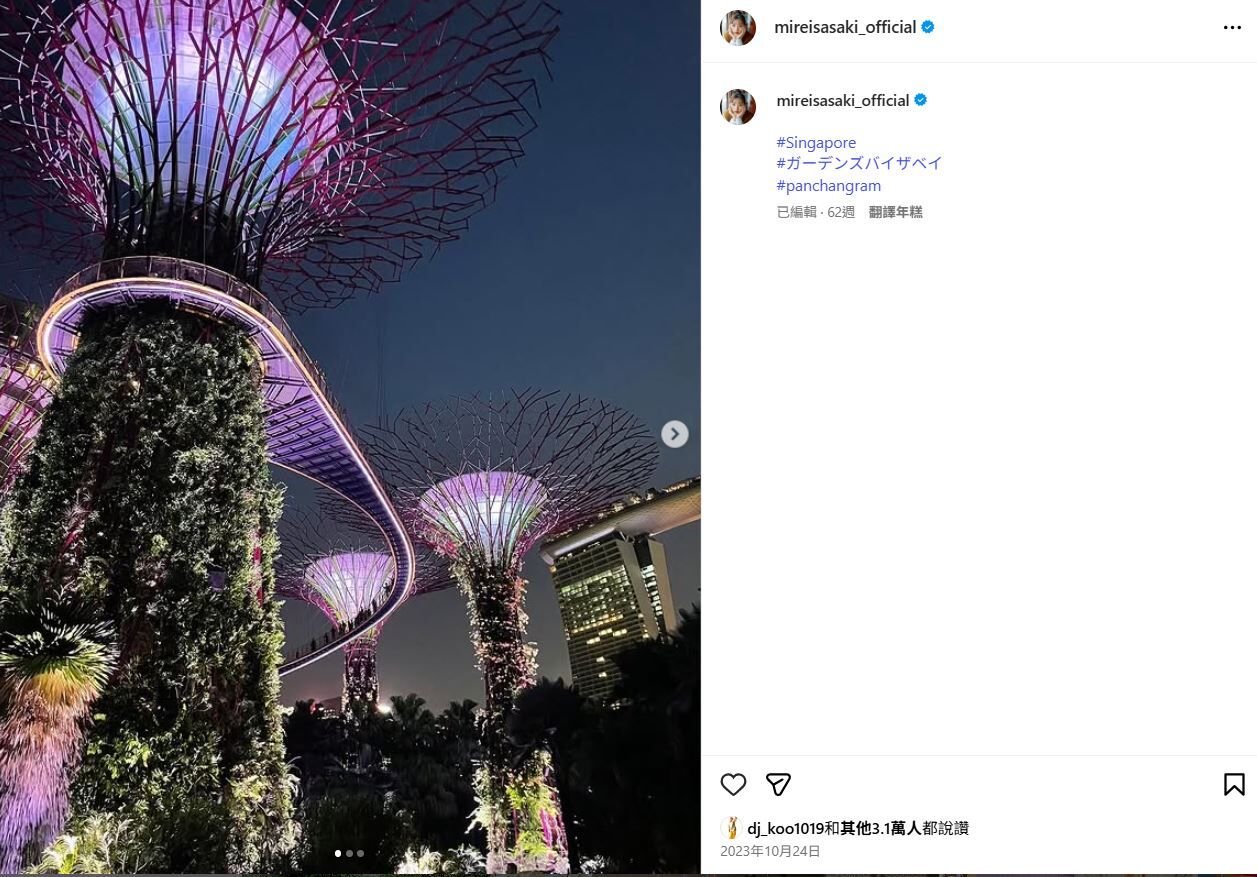Save the post with the bookmark icon
The height and width of the screenshot is (877, 1257).
pos(1234,785)
